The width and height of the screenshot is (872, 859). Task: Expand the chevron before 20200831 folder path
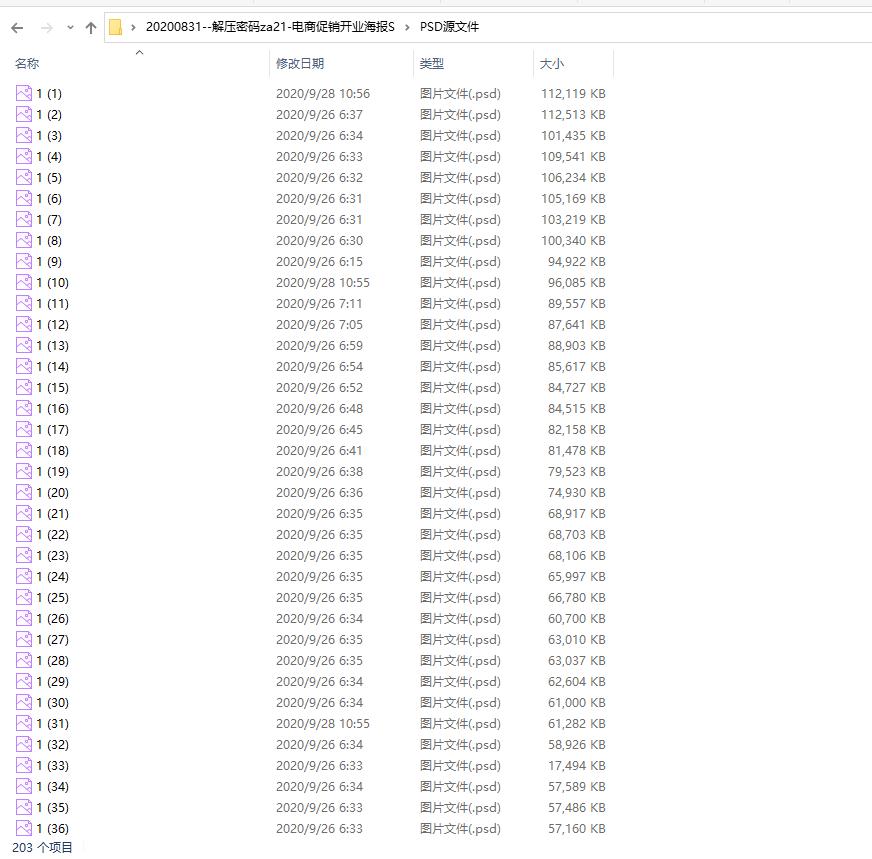point(134,27)
